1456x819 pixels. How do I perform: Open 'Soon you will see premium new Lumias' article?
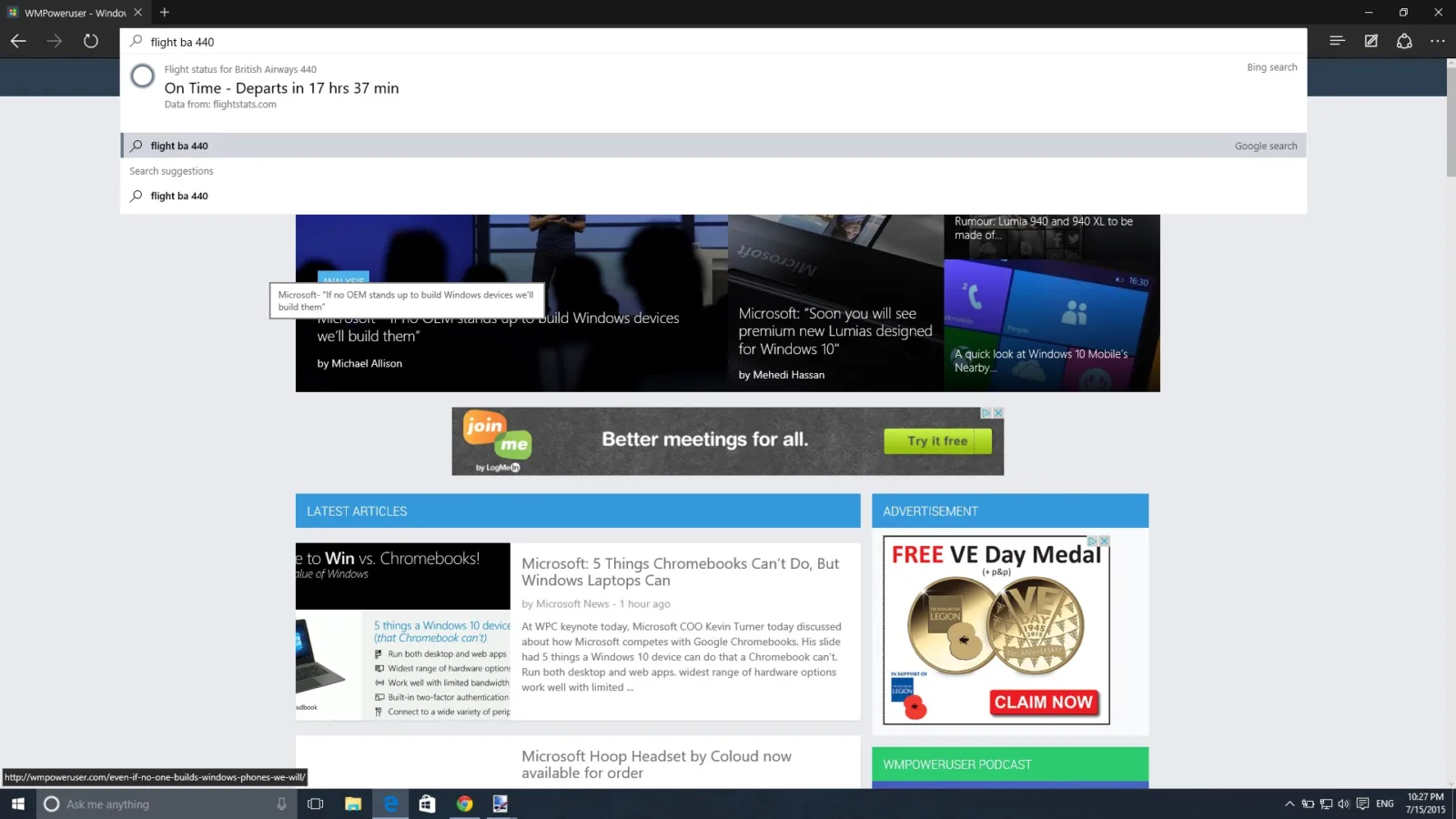click(835, 331)
